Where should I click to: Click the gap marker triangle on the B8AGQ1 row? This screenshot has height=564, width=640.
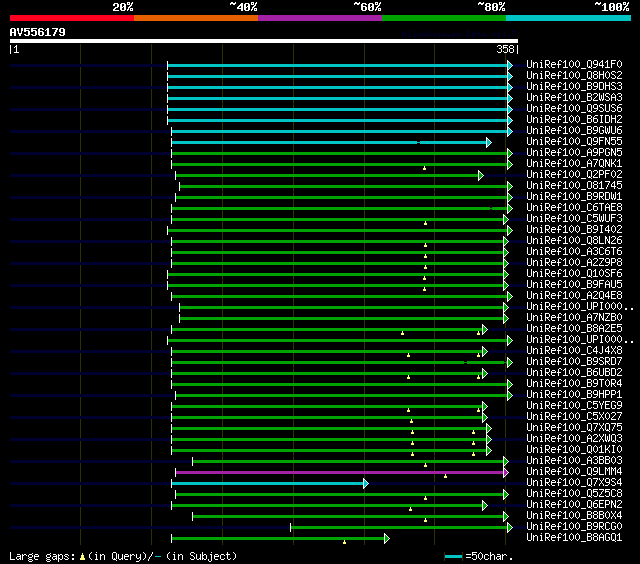[x=345, y=542]
